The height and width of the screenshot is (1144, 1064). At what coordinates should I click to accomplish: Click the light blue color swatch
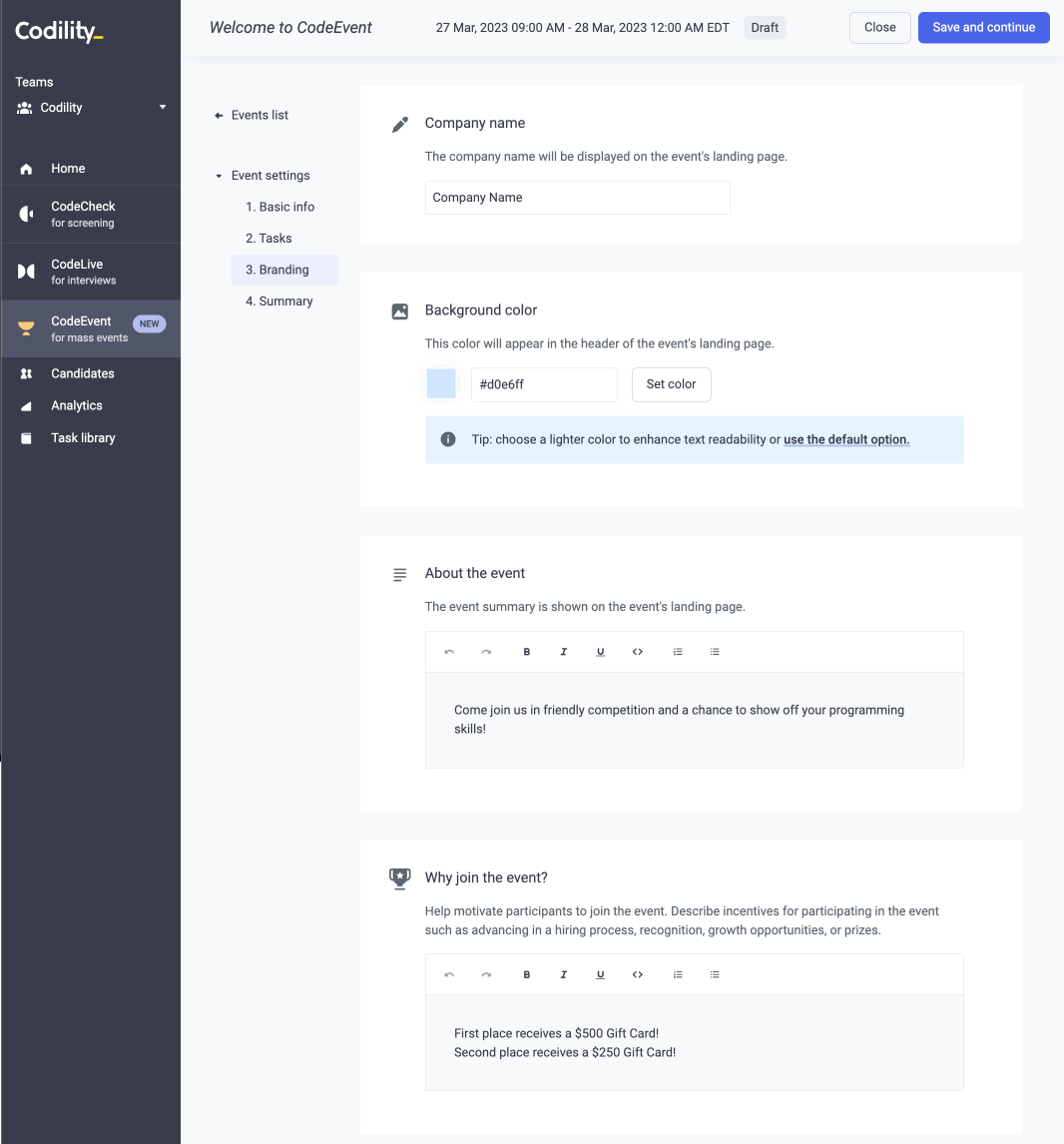pos(440,383)
